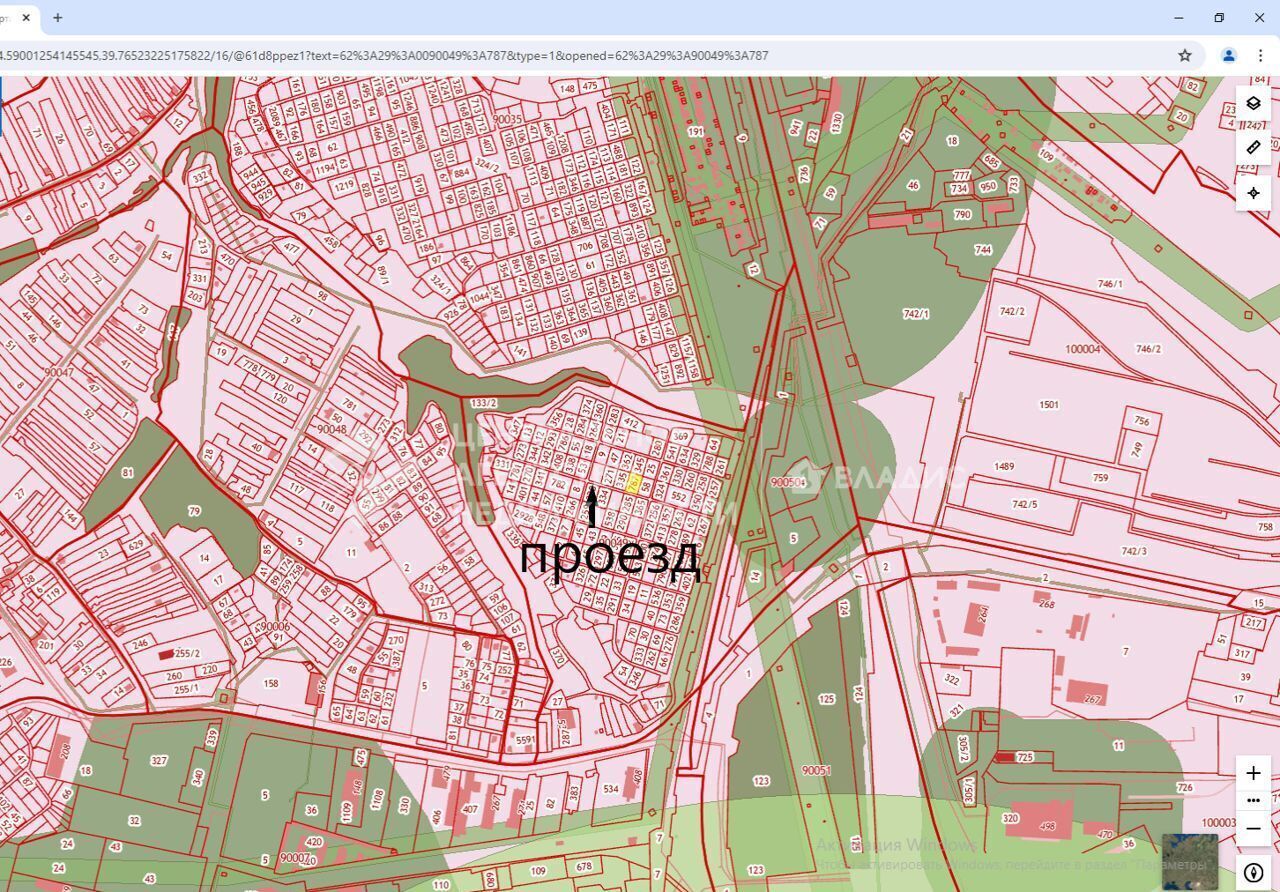Select cadastral block 90051

816,770
